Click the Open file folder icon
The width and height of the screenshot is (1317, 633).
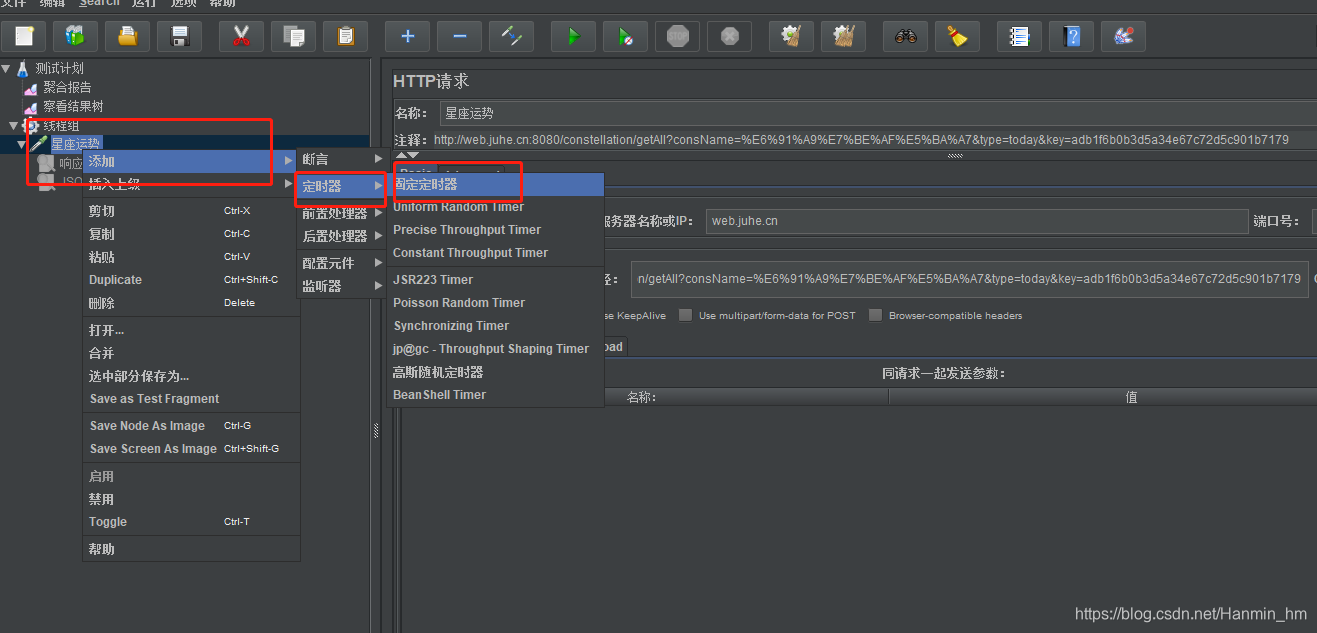pyautogui.click(x=127, y=37)
